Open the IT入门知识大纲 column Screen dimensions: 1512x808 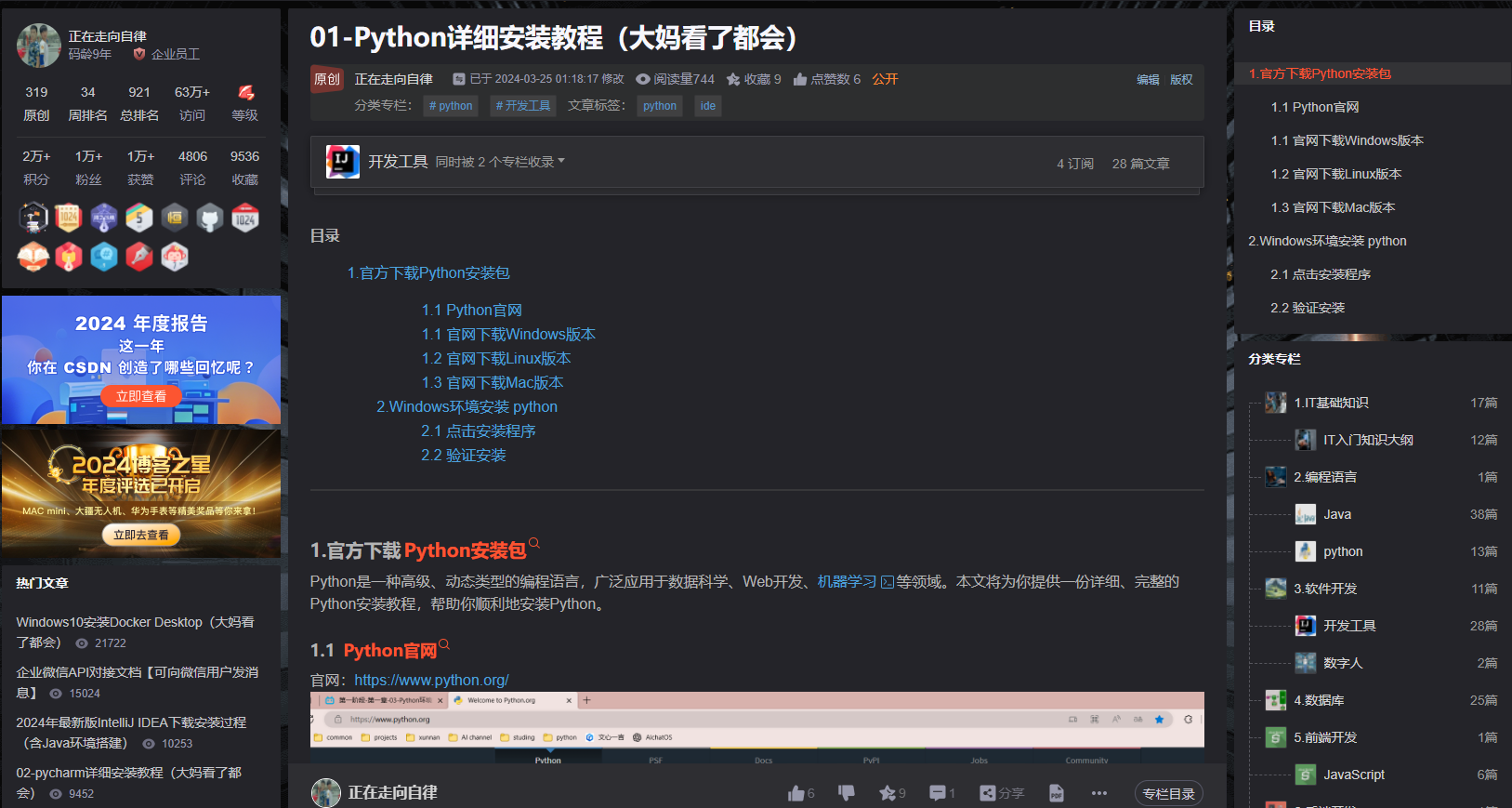(1368, 440)
